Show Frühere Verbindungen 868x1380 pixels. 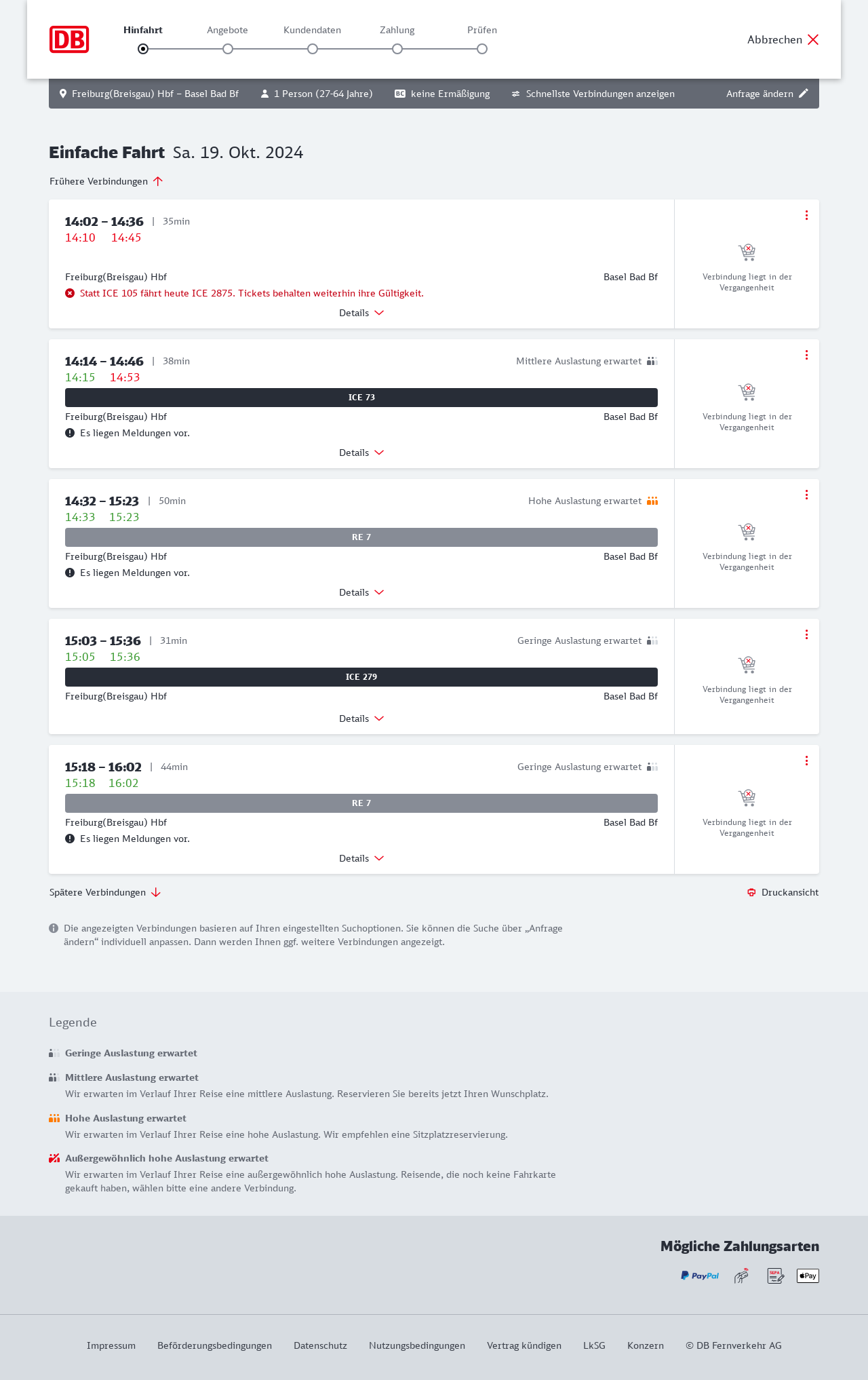[106, 181]
